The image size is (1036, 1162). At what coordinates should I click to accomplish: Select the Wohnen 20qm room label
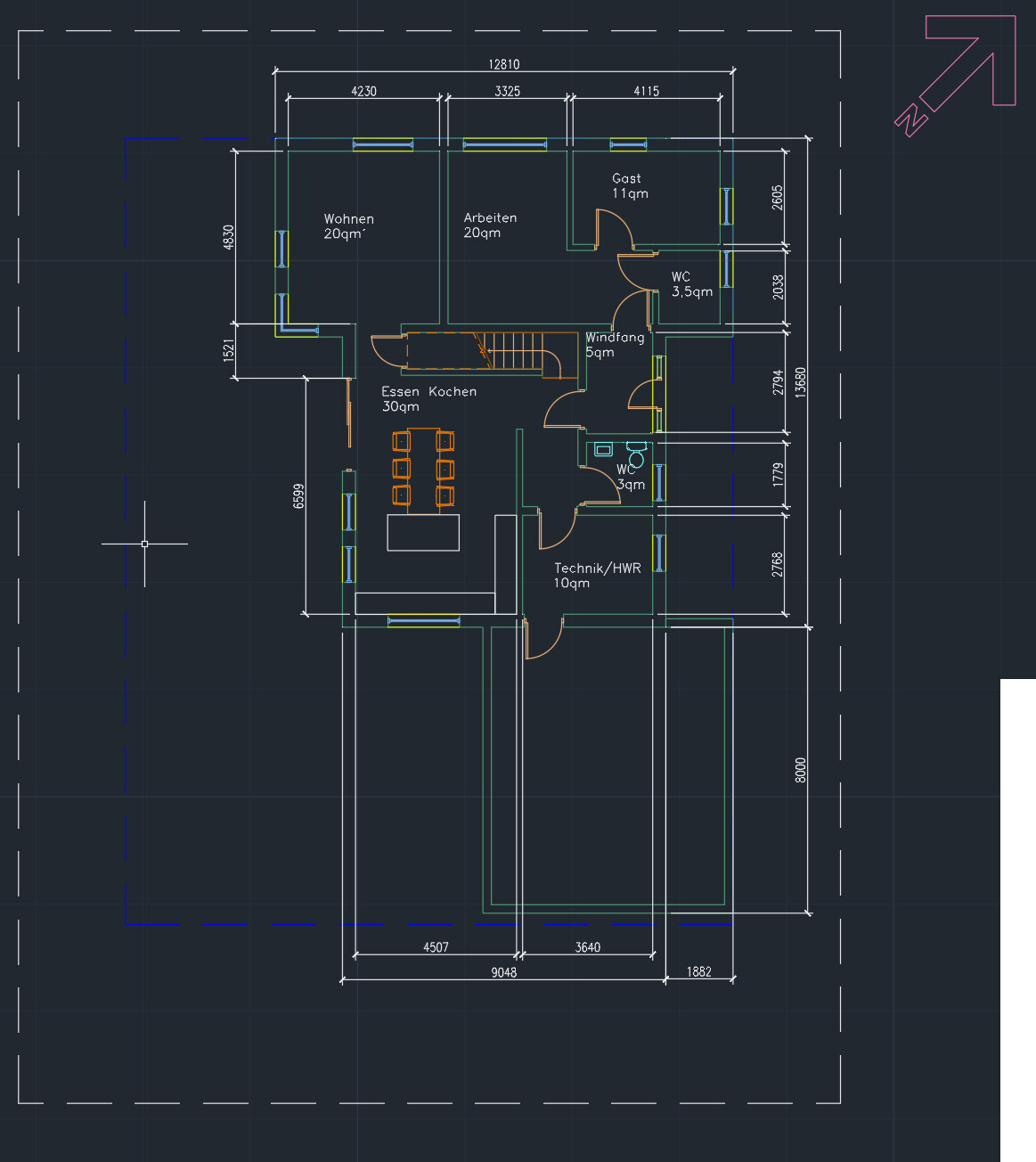pos(348,226)
